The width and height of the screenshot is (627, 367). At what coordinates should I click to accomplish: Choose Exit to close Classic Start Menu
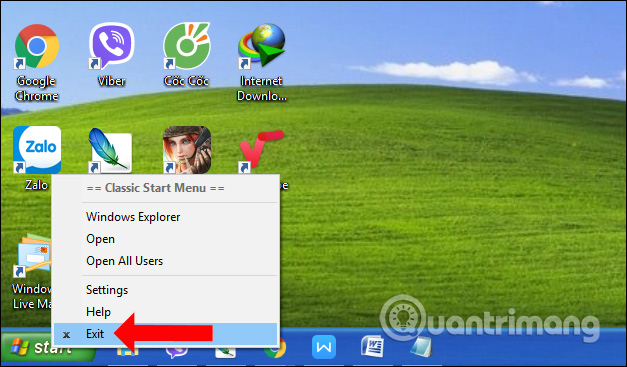165,334
